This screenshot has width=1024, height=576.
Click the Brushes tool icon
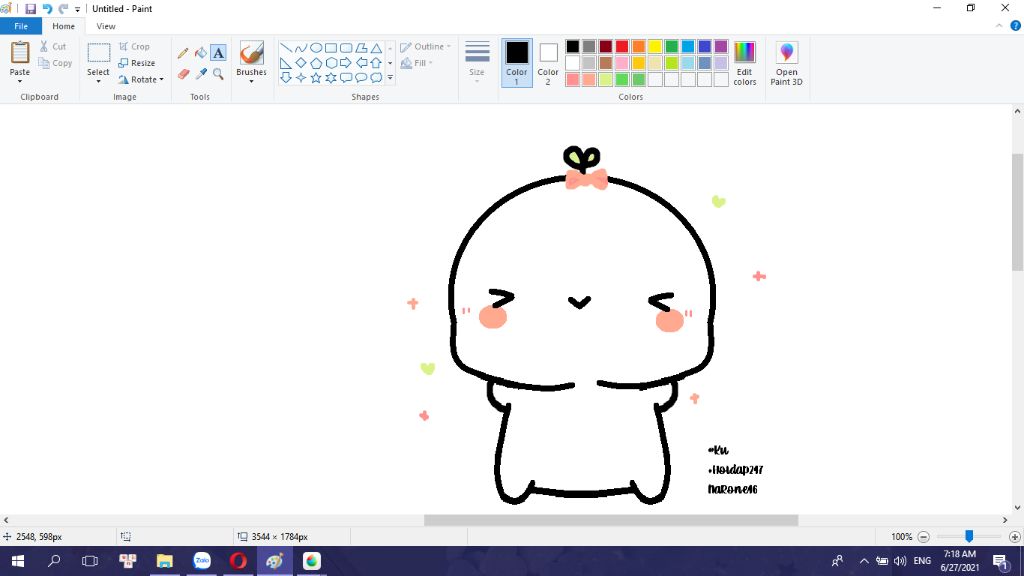point(251,52)
